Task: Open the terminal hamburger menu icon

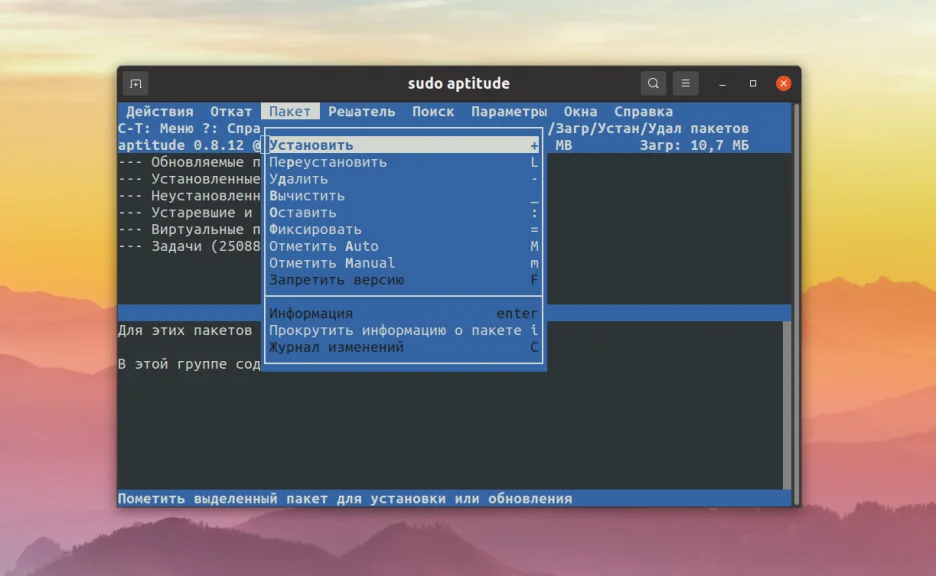Action: (686, 83)
